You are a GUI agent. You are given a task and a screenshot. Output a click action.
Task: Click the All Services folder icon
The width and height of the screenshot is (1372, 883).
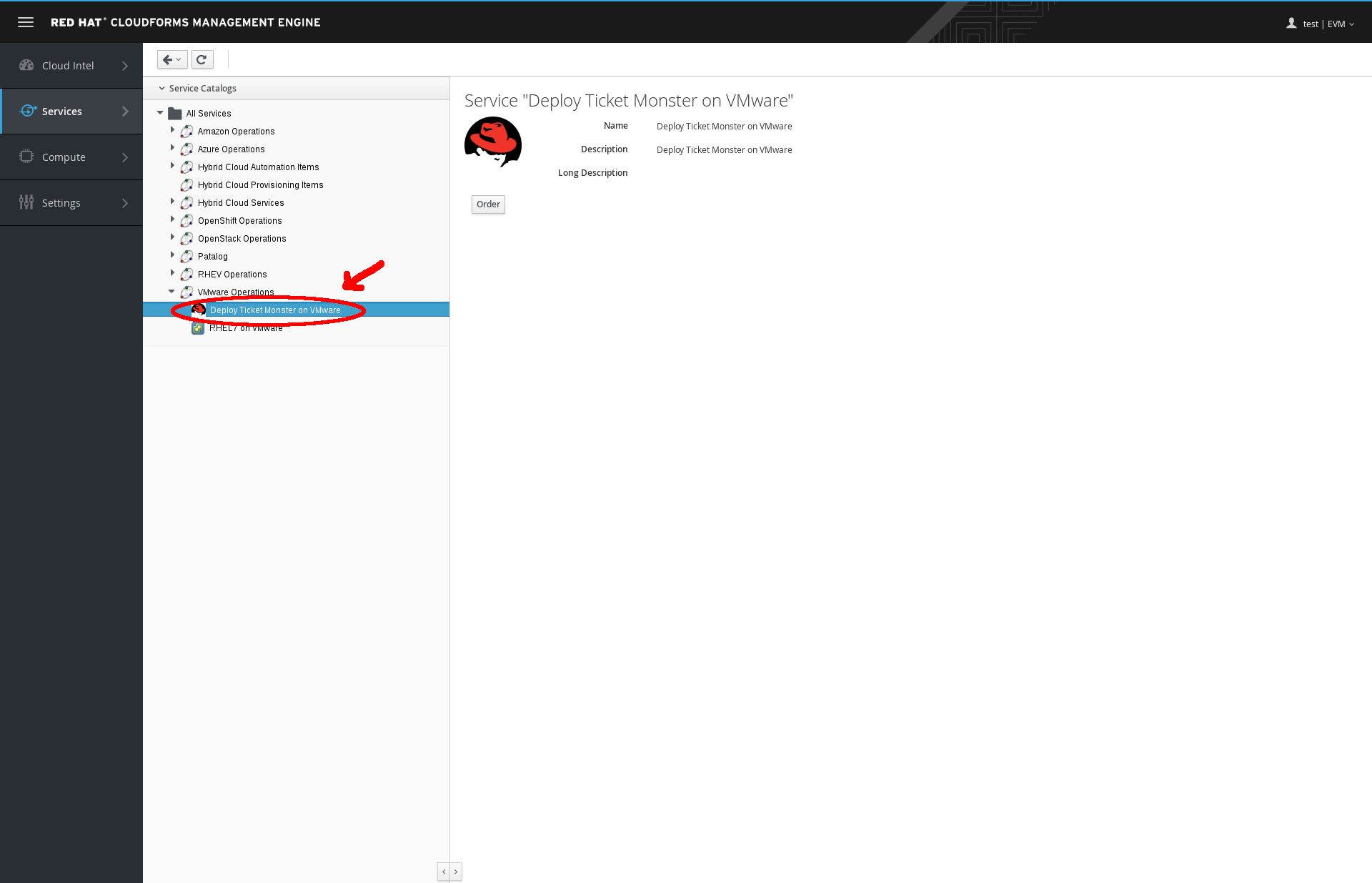click(175, 113)
